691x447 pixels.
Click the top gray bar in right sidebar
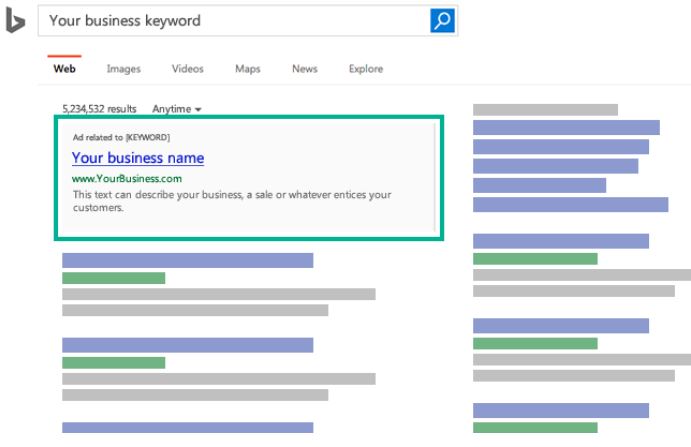click(x=545, y=110)
